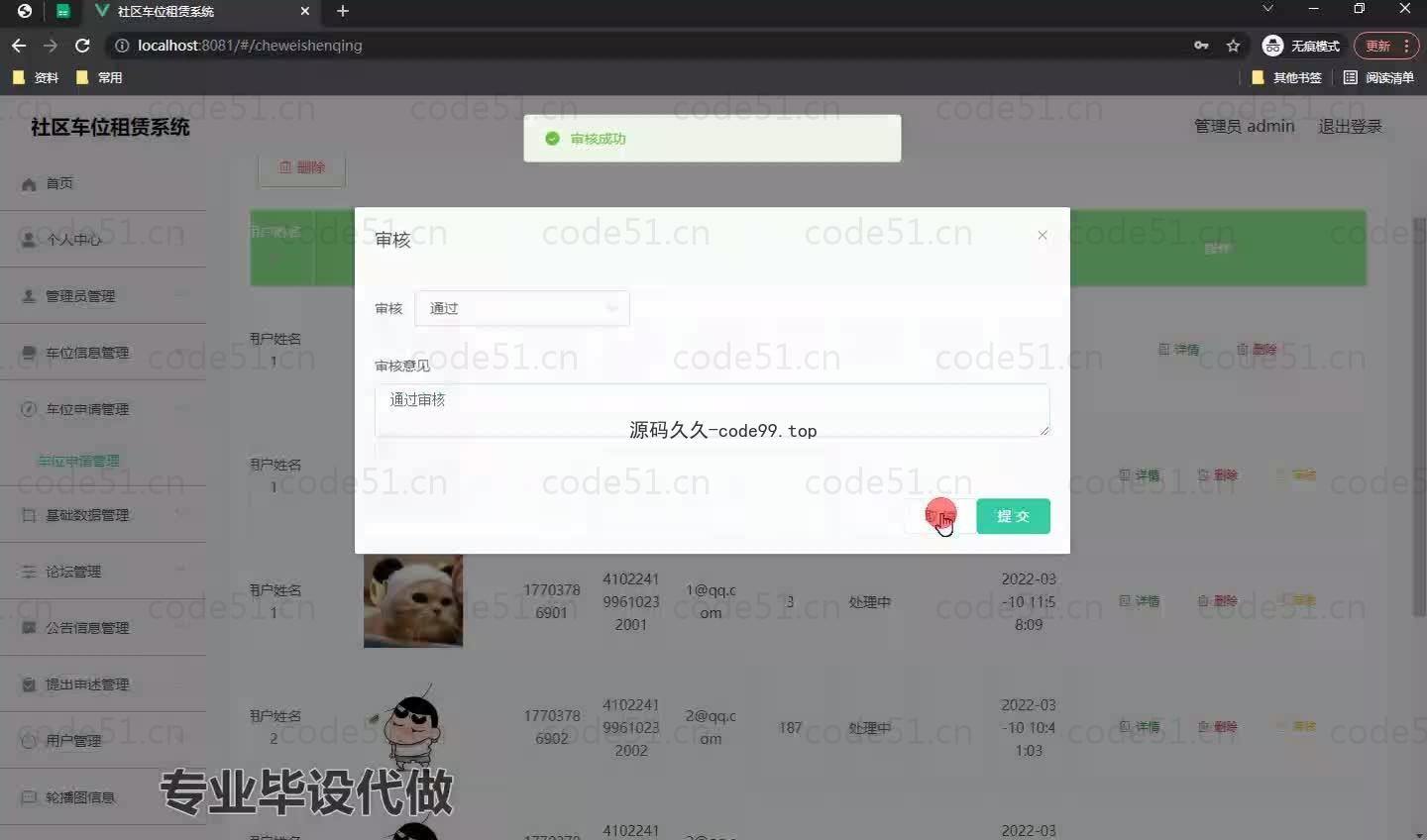
Task: Go forward in the browser
Action: click(x=50, y=46)
